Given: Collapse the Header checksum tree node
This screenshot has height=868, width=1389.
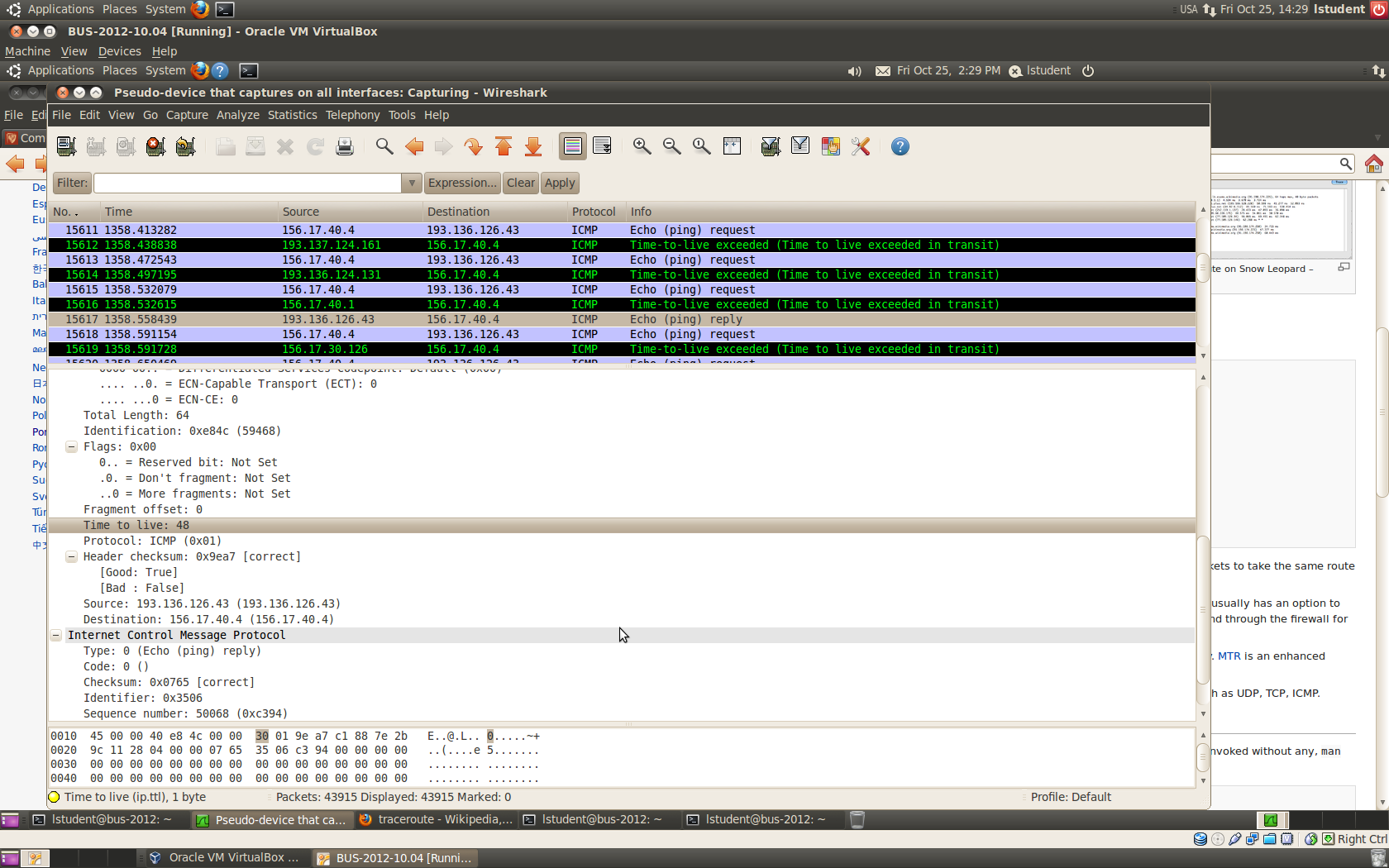Looking at the screenshot, I should (72, 557).
